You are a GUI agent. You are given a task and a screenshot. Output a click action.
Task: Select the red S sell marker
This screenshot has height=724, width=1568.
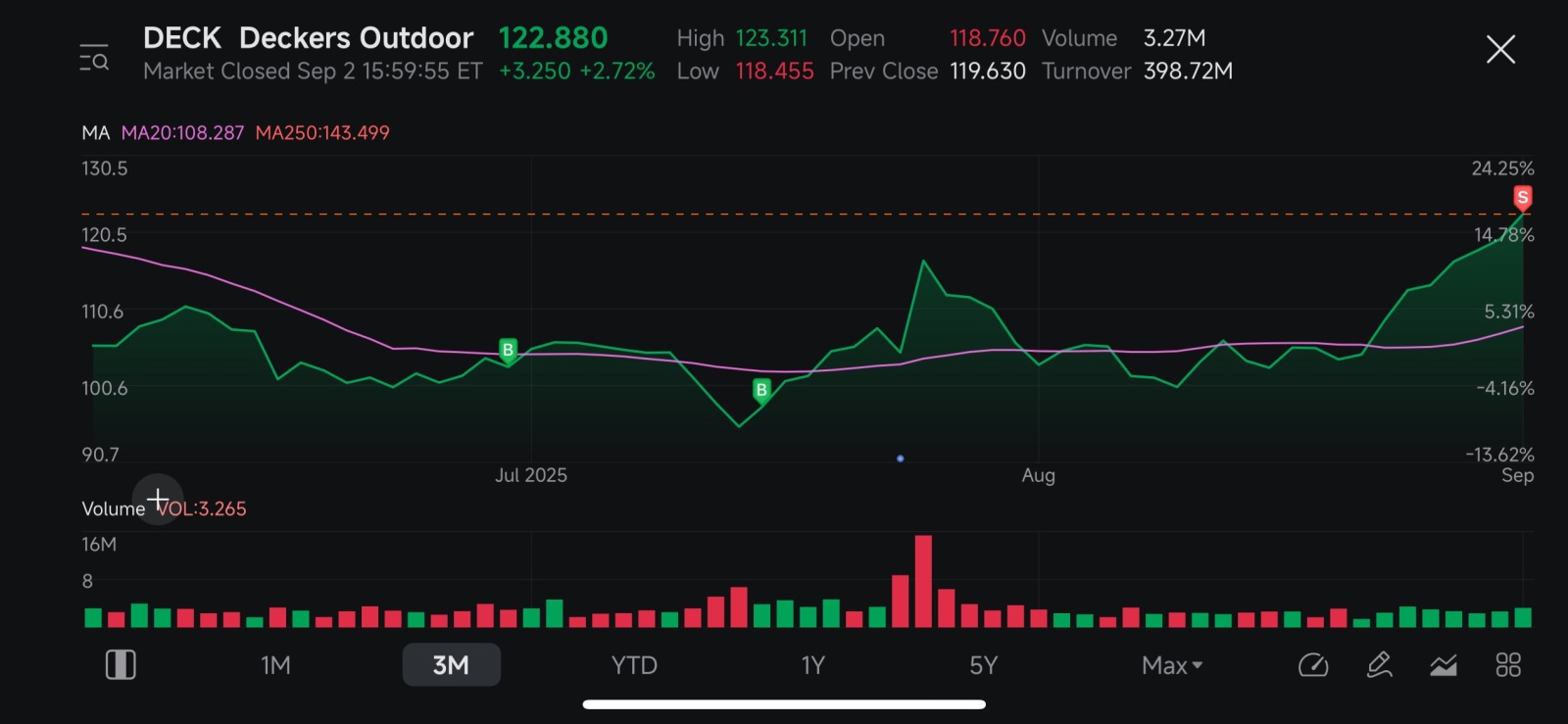(x=1522, y=199)
